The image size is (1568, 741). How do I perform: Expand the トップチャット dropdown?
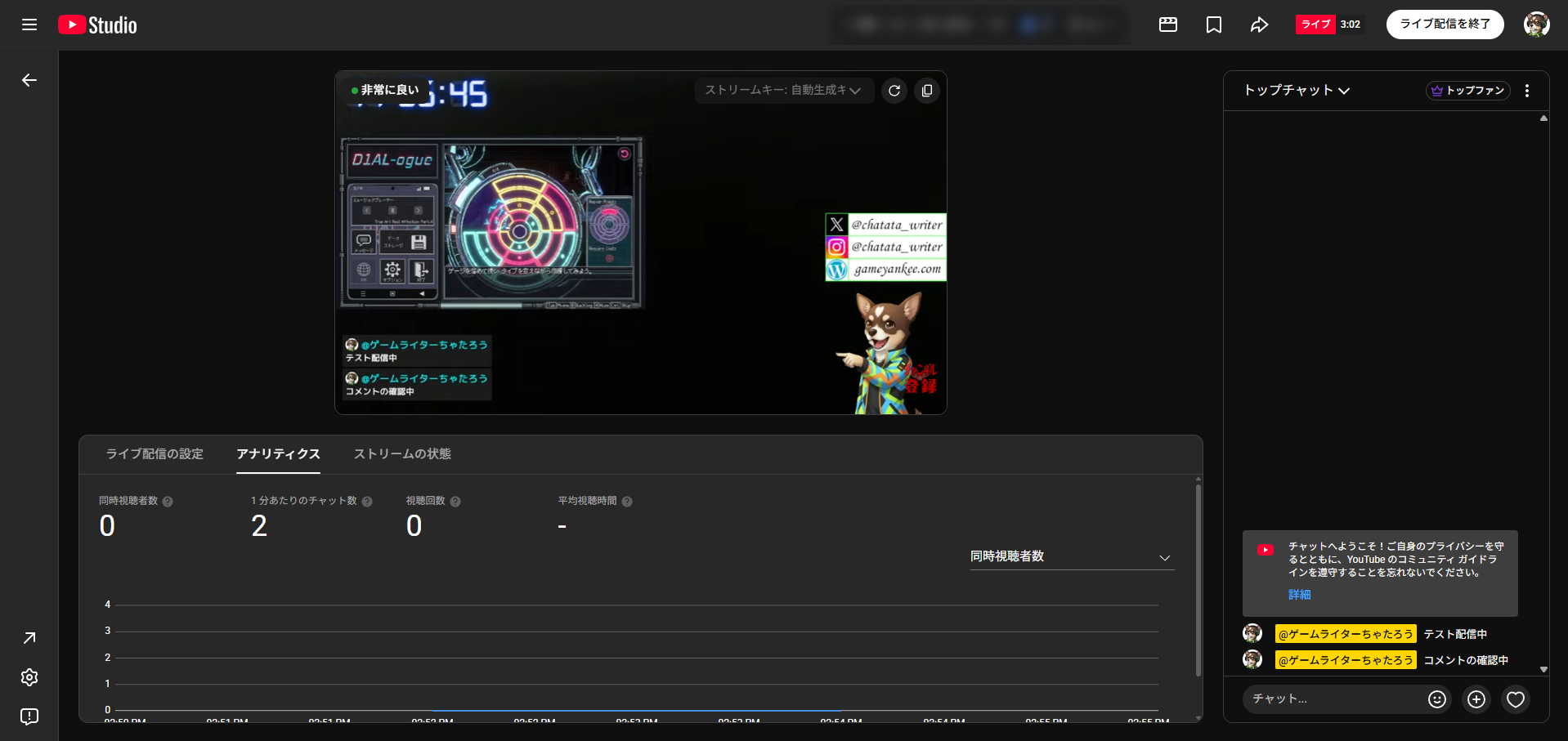(x=1297, y=91)
